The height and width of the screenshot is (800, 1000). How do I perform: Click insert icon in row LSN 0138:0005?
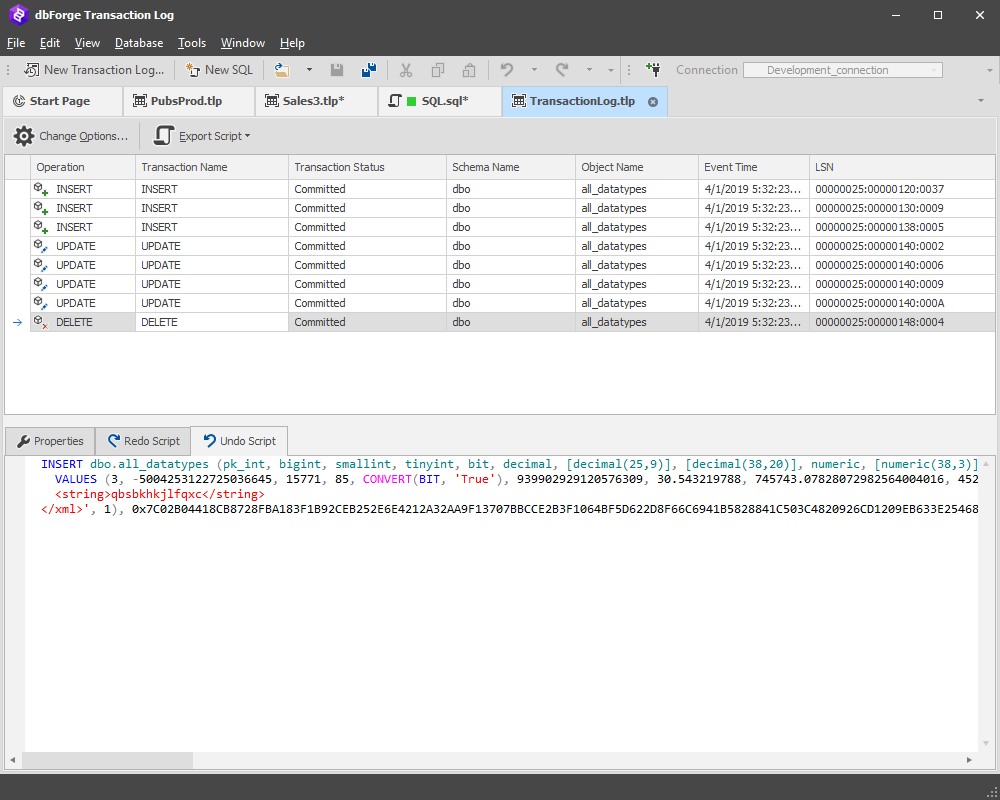[x=41, y=227]
